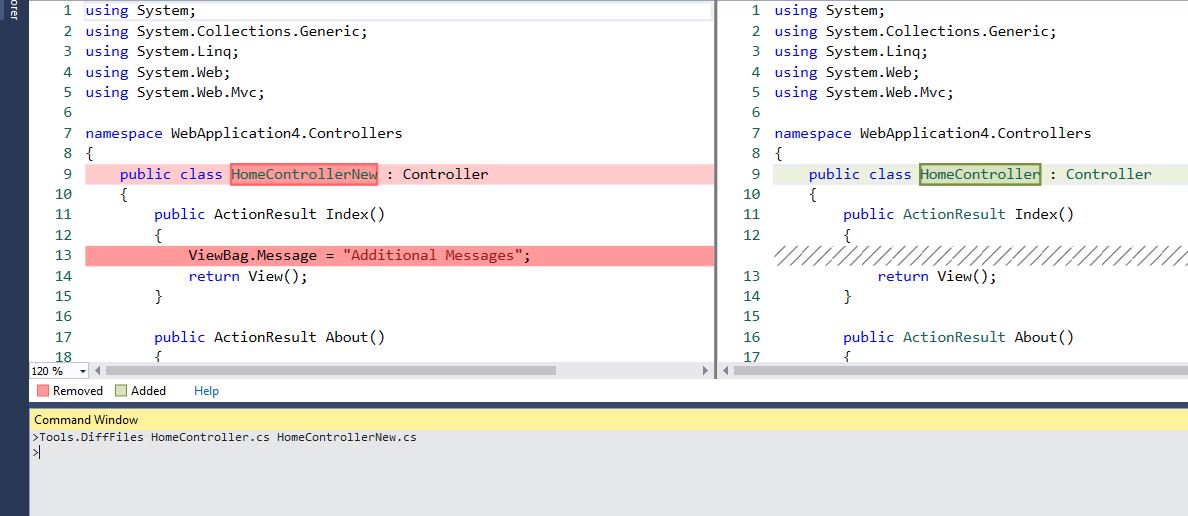
Task: Click left pane scroll-right arrow
Action: coord(705,371)
